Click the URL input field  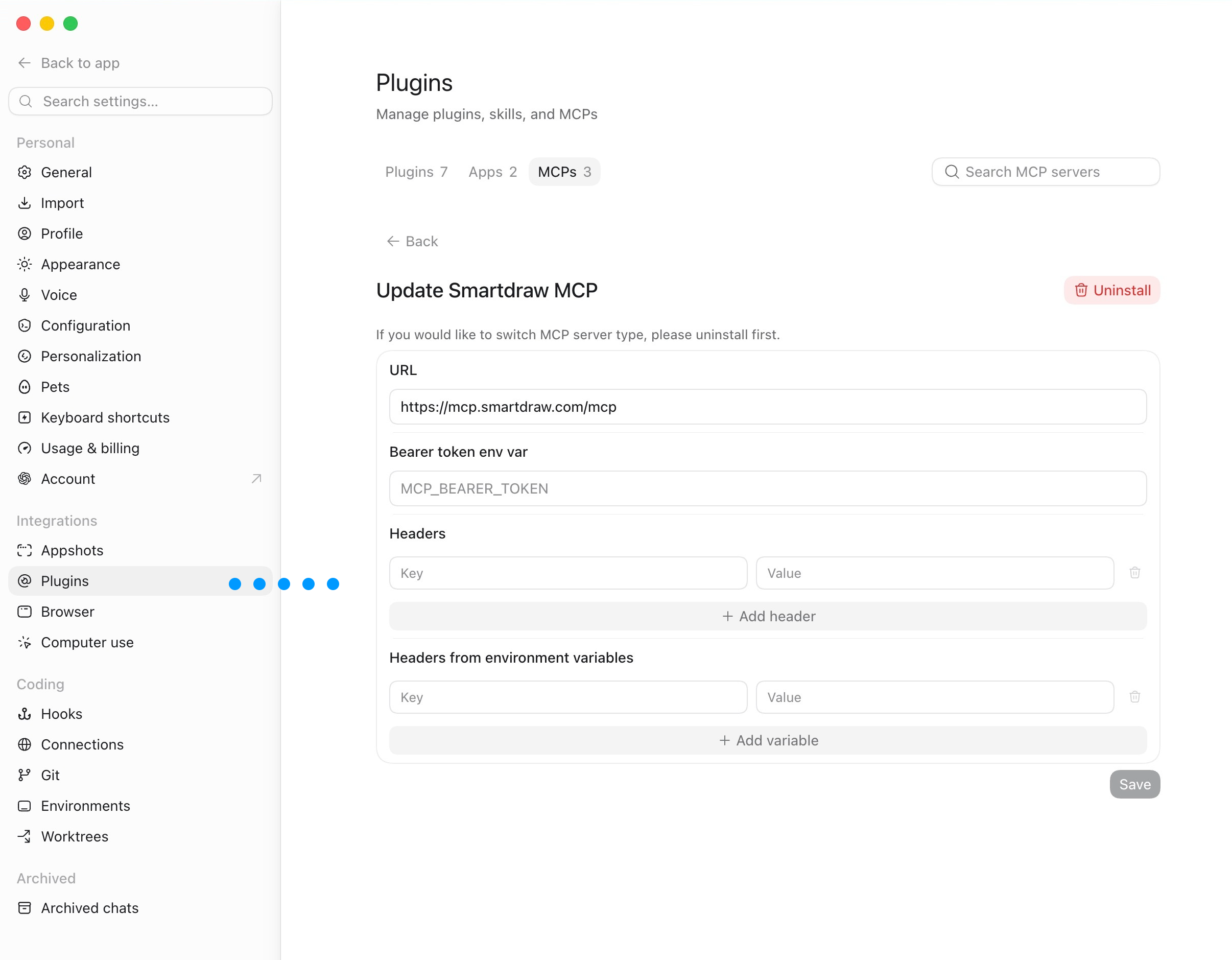click(768, 406)
